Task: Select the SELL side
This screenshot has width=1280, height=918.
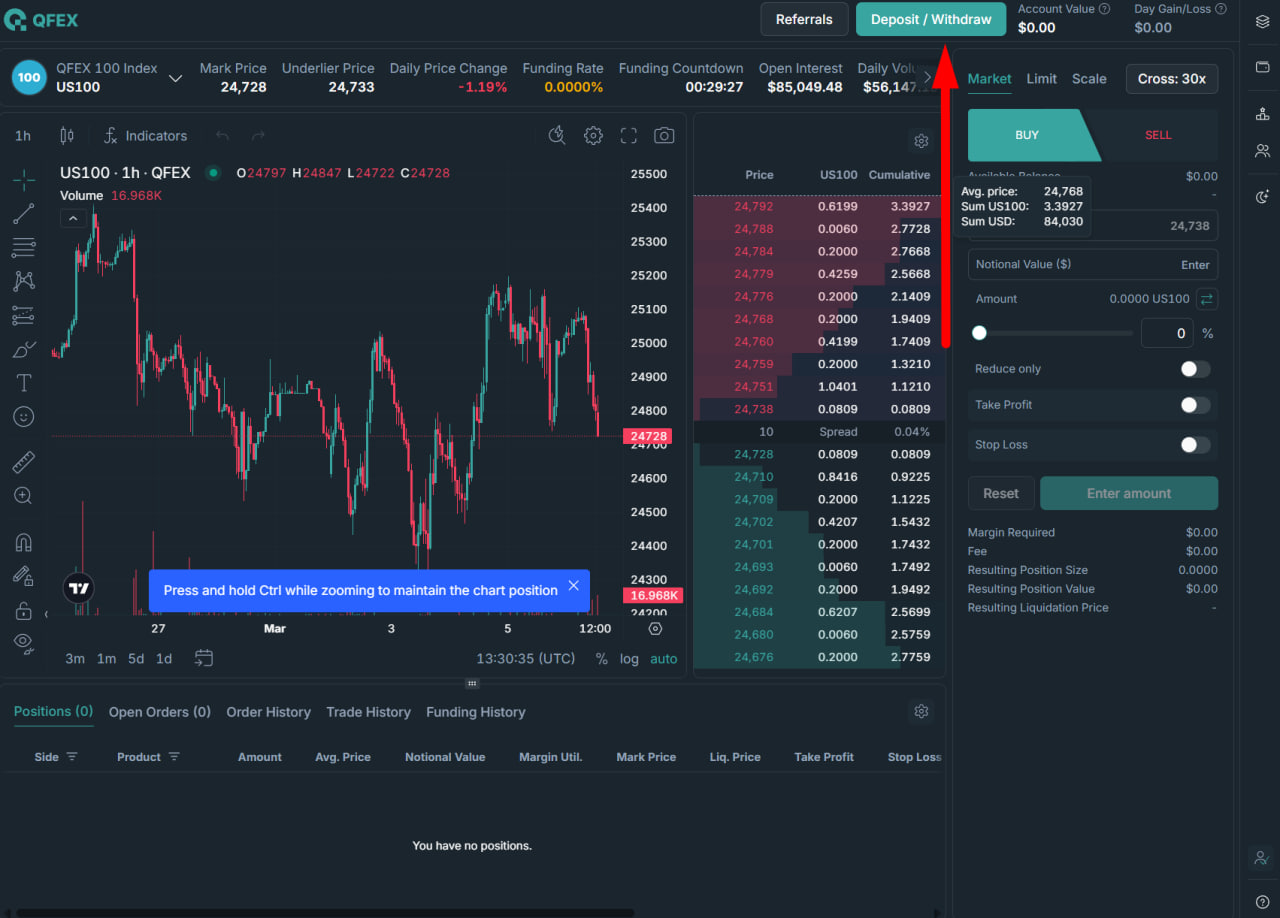Action: [x=1158, y=135]
